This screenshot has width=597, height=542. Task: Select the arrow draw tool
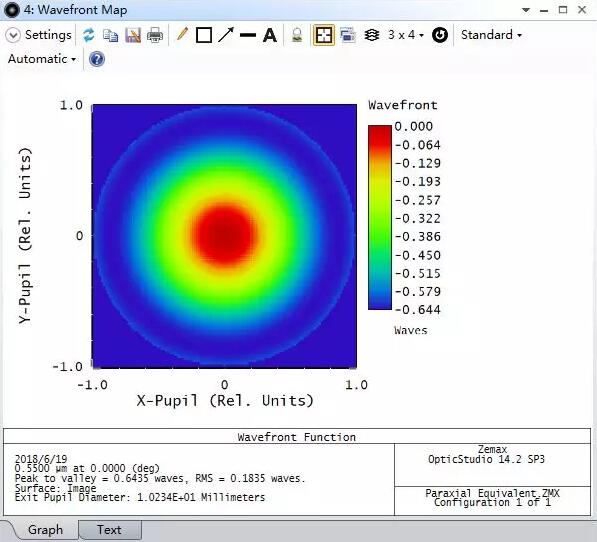[x=226, y=35]
